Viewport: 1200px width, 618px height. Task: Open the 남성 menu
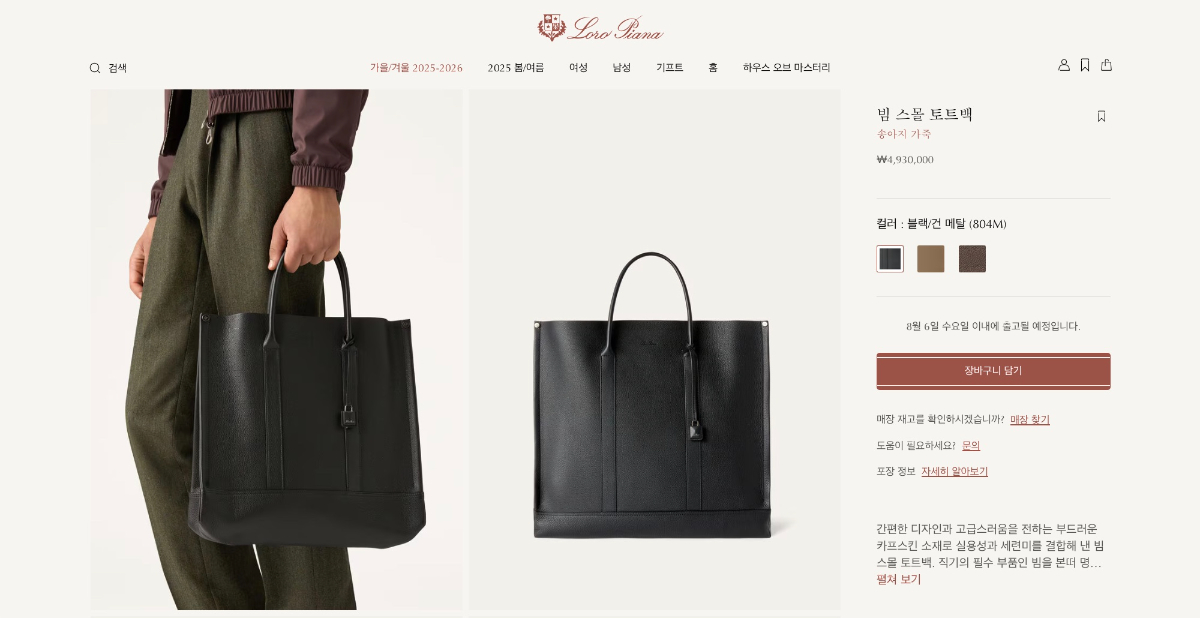point(622,68)
